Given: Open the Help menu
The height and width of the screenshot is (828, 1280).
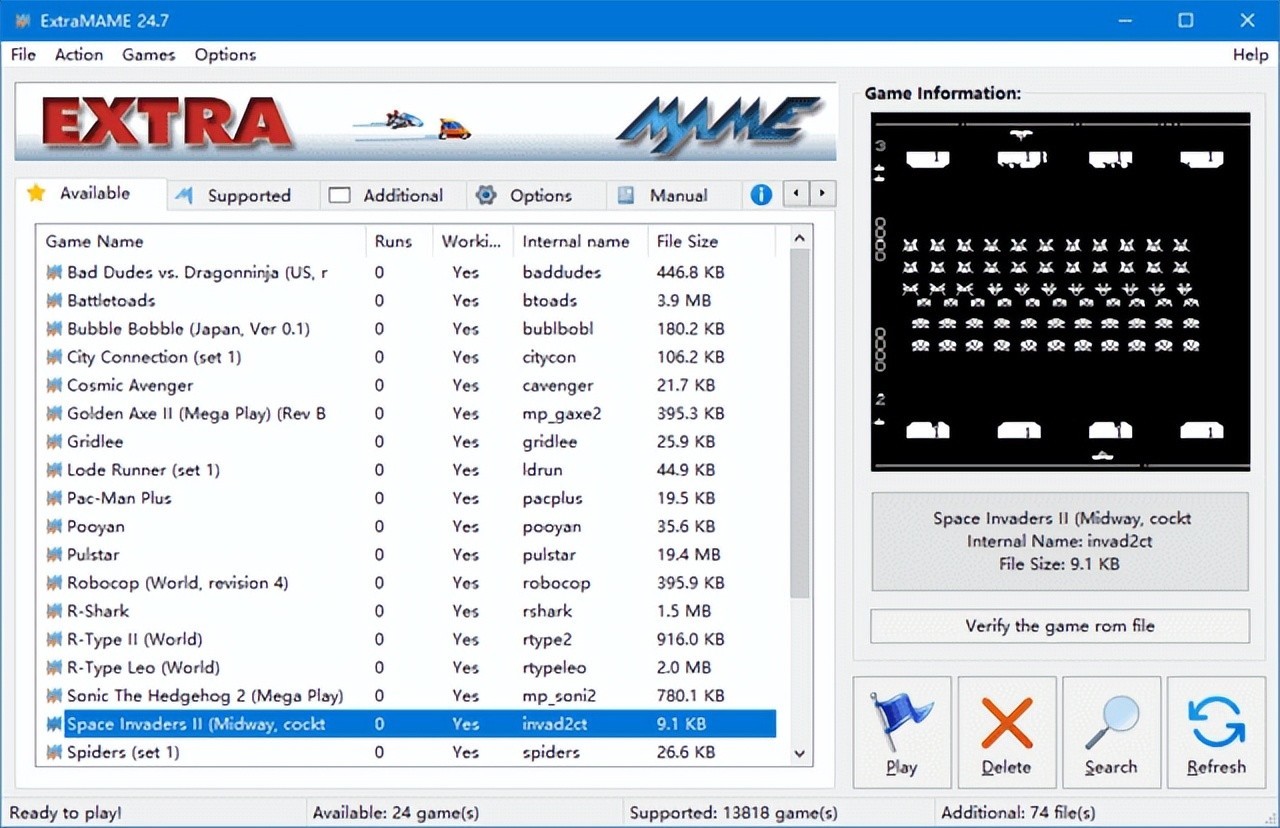Looking at the screenshot, I should (1250, 55).
